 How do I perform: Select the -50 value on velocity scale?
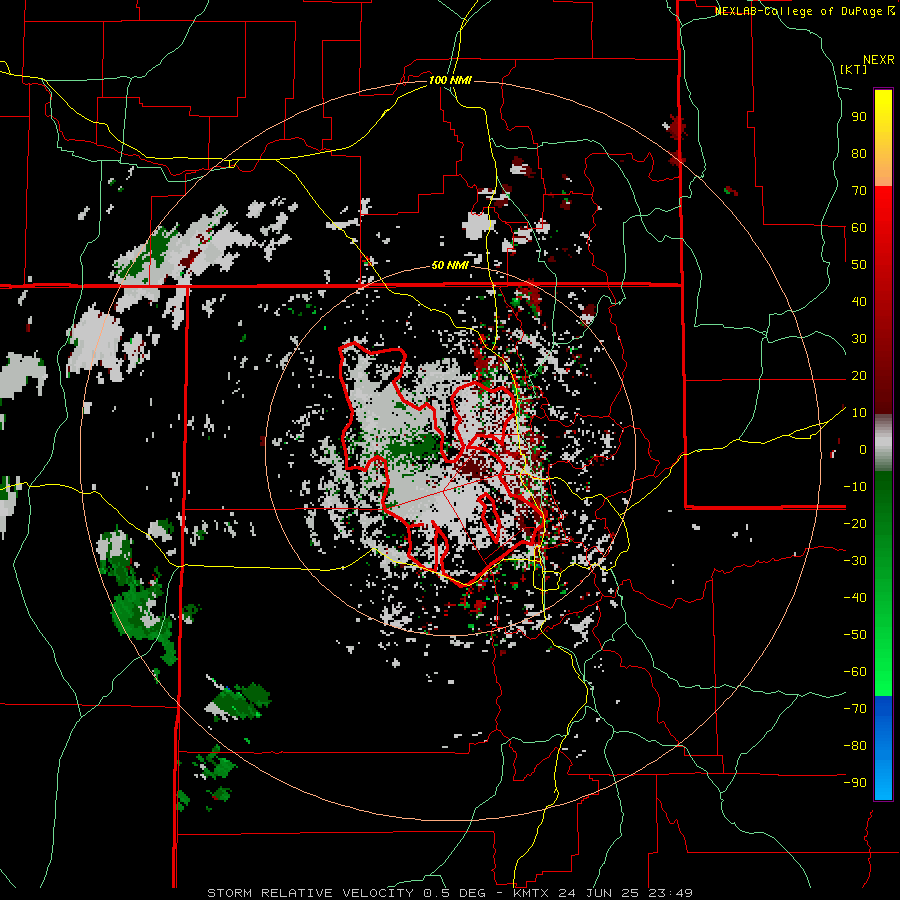tap(855, 635)
